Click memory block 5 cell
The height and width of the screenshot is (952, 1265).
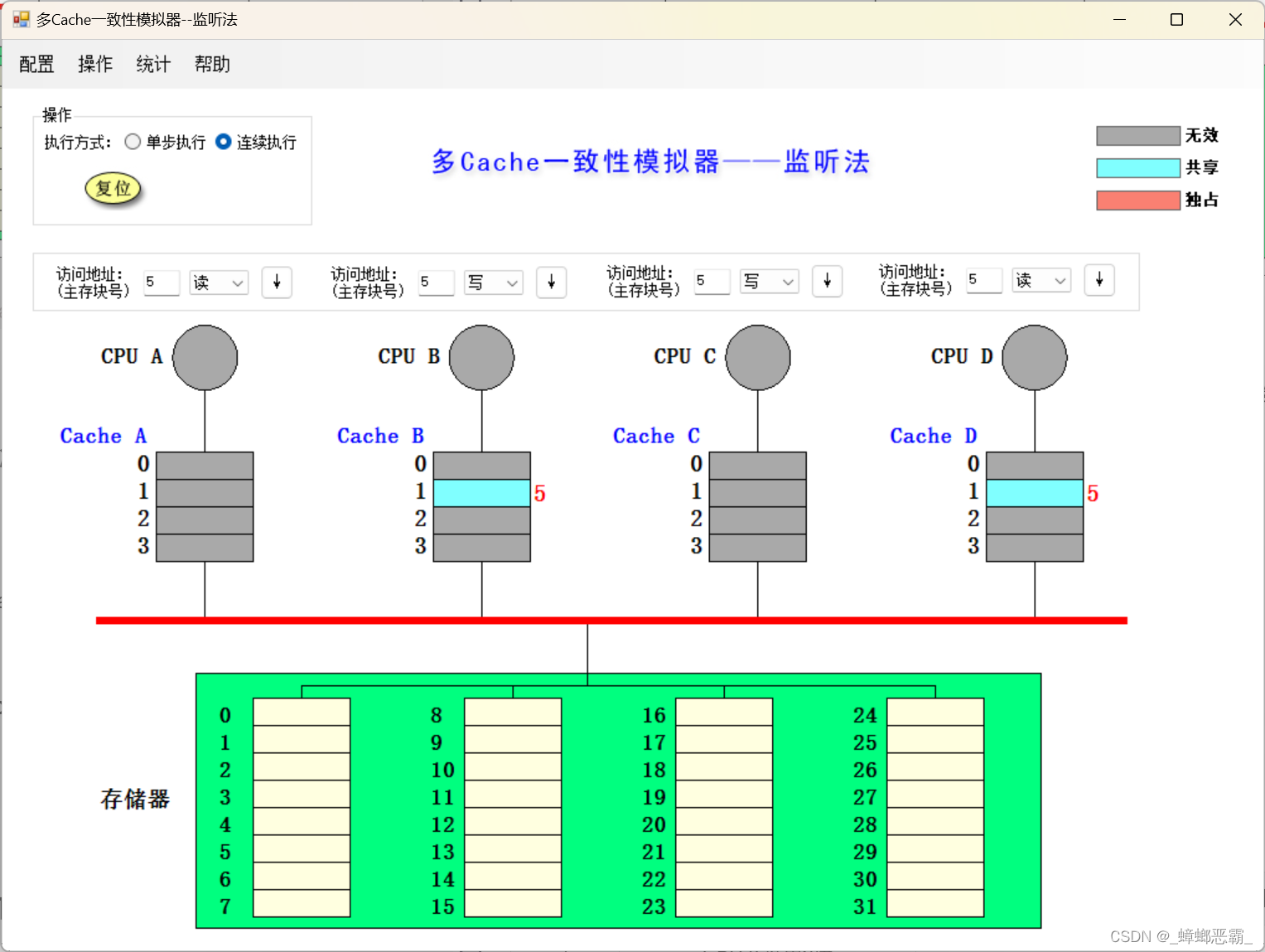[302, 848]
